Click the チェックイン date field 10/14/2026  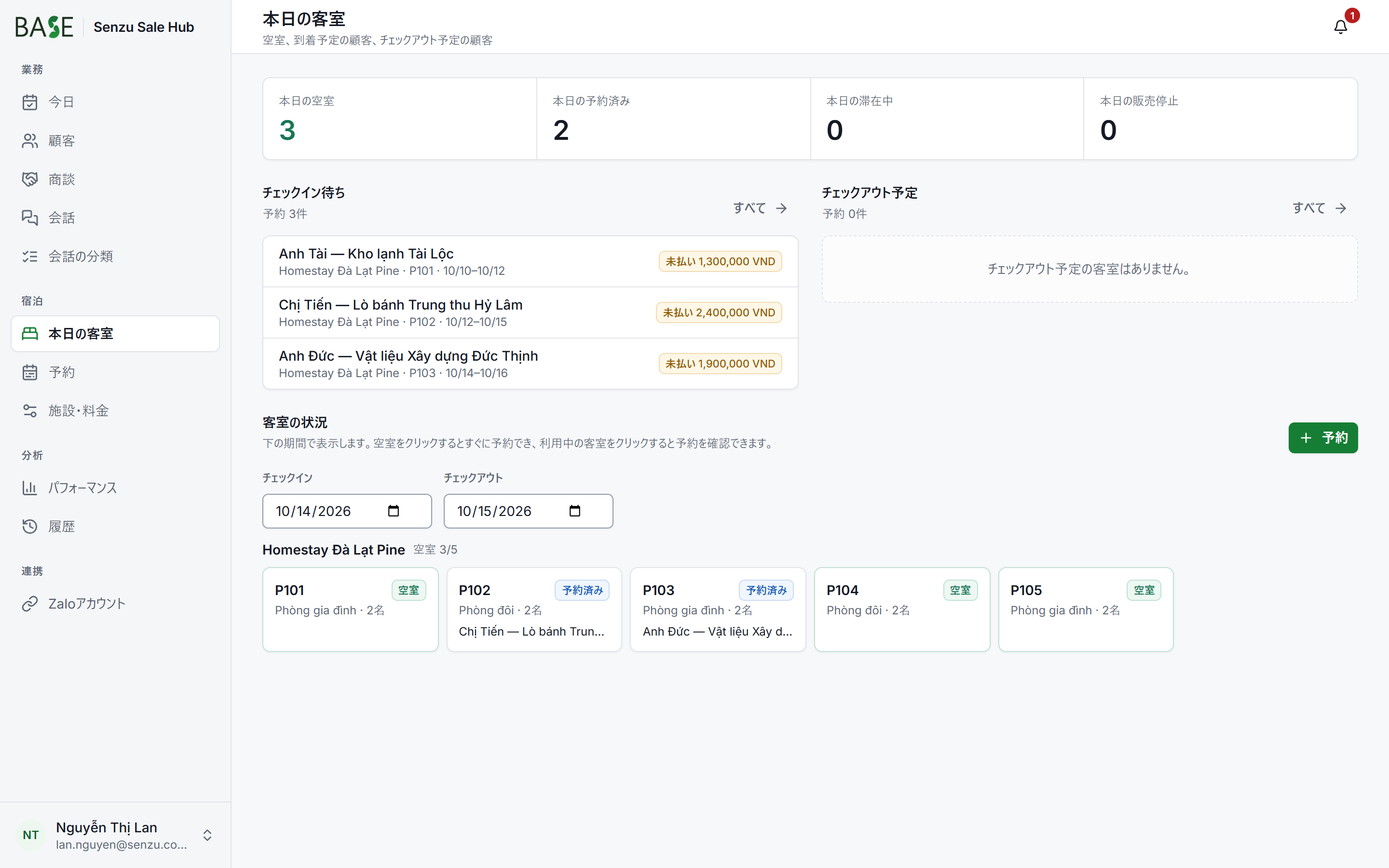point(347,511)
